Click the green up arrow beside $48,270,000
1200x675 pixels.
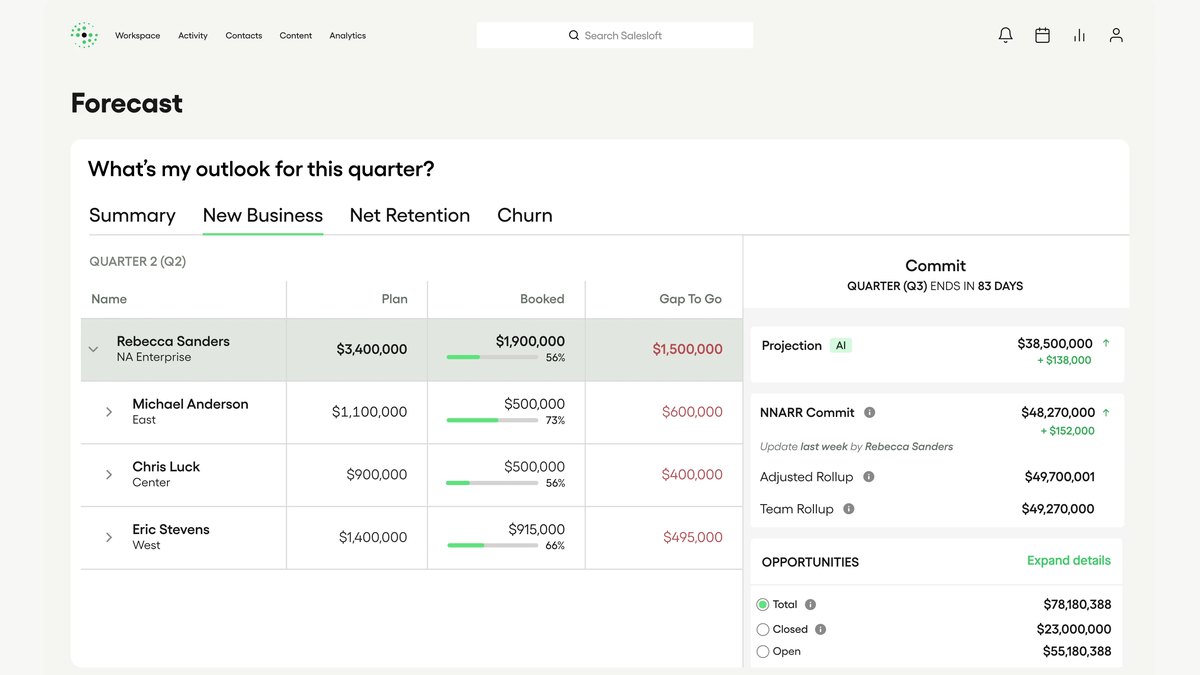click(x=1106, y=412)
